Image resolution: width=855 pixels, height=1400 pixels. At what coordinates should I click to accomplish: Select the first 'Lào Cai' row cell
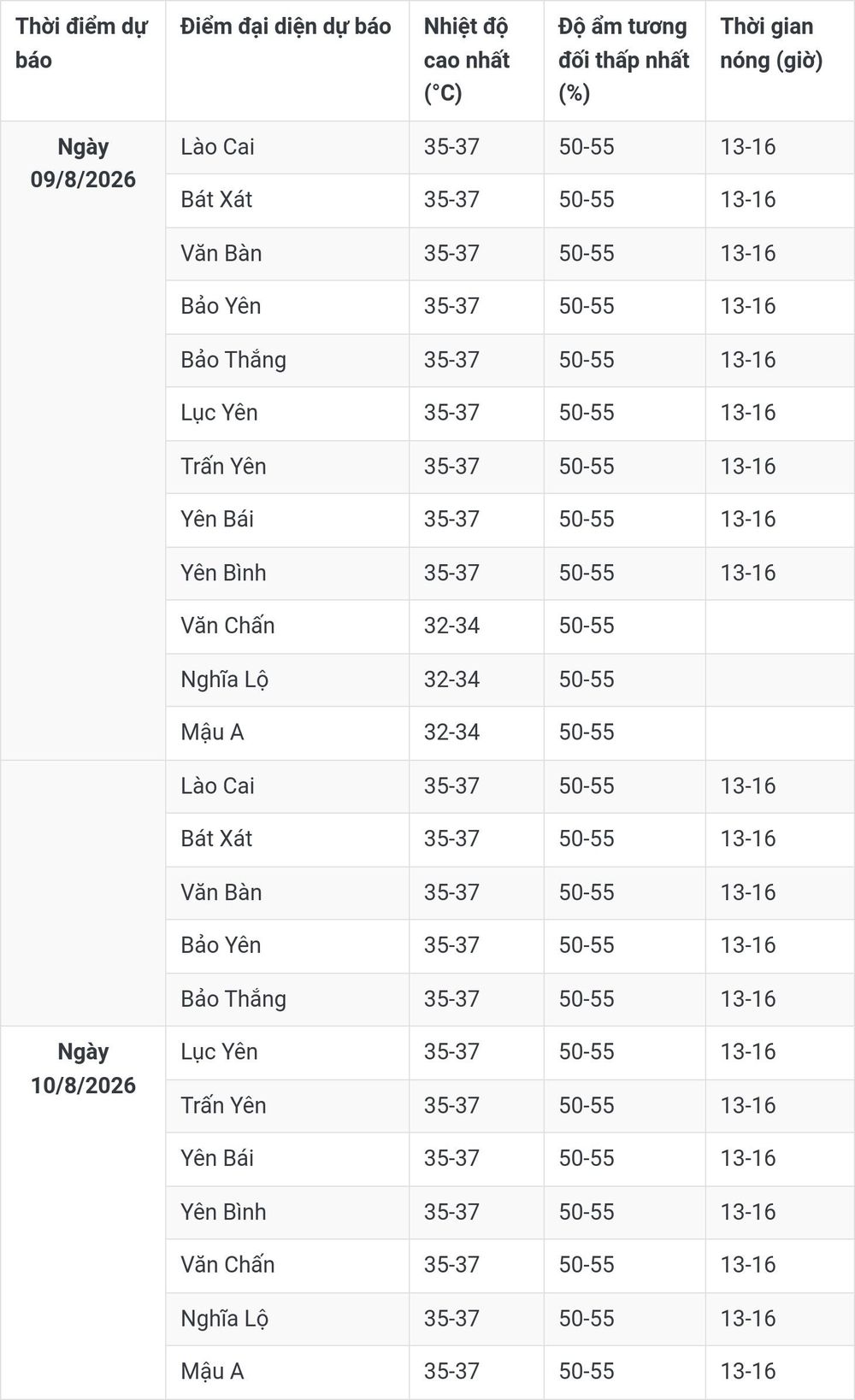click(287, 147)
